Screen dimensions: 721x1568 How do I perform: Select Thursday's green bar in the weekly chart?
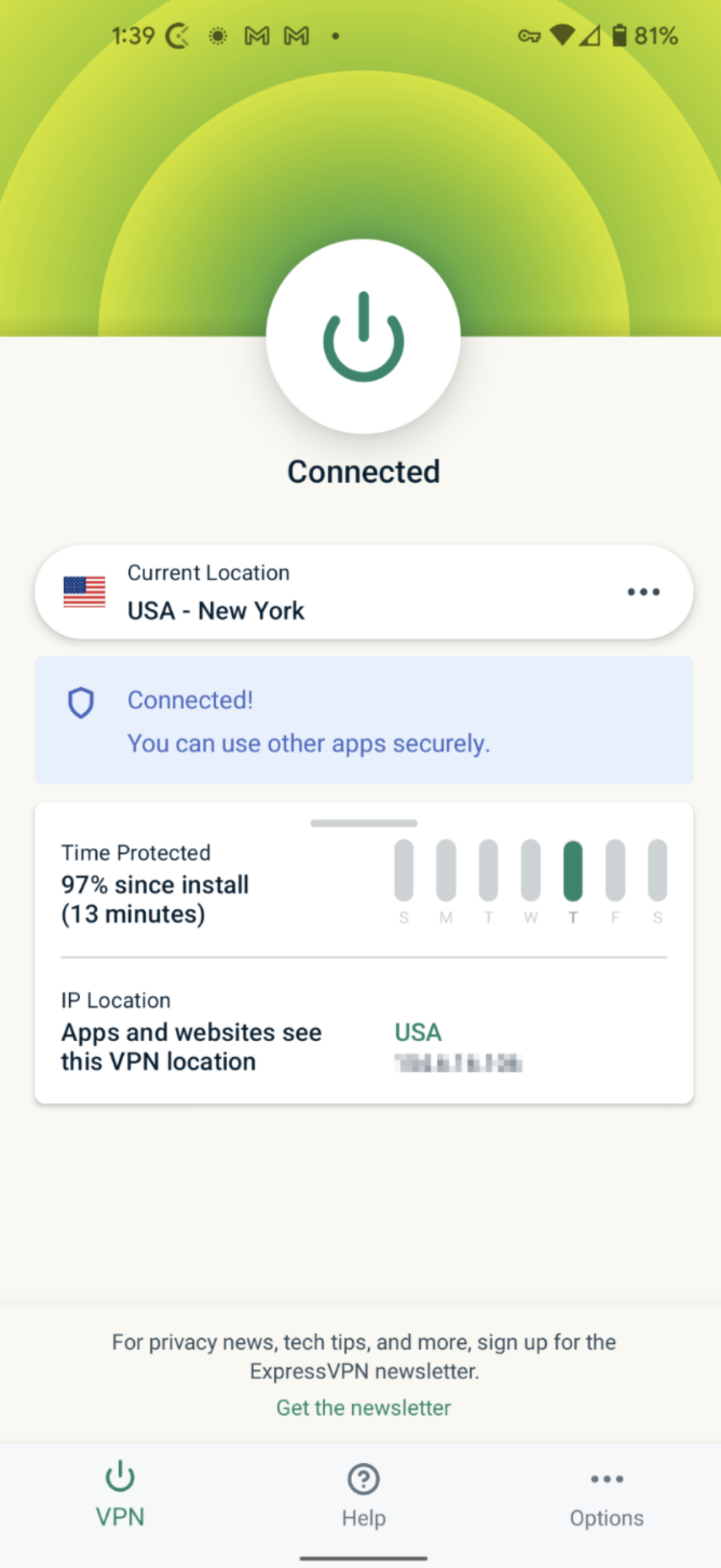pos(573,876)
